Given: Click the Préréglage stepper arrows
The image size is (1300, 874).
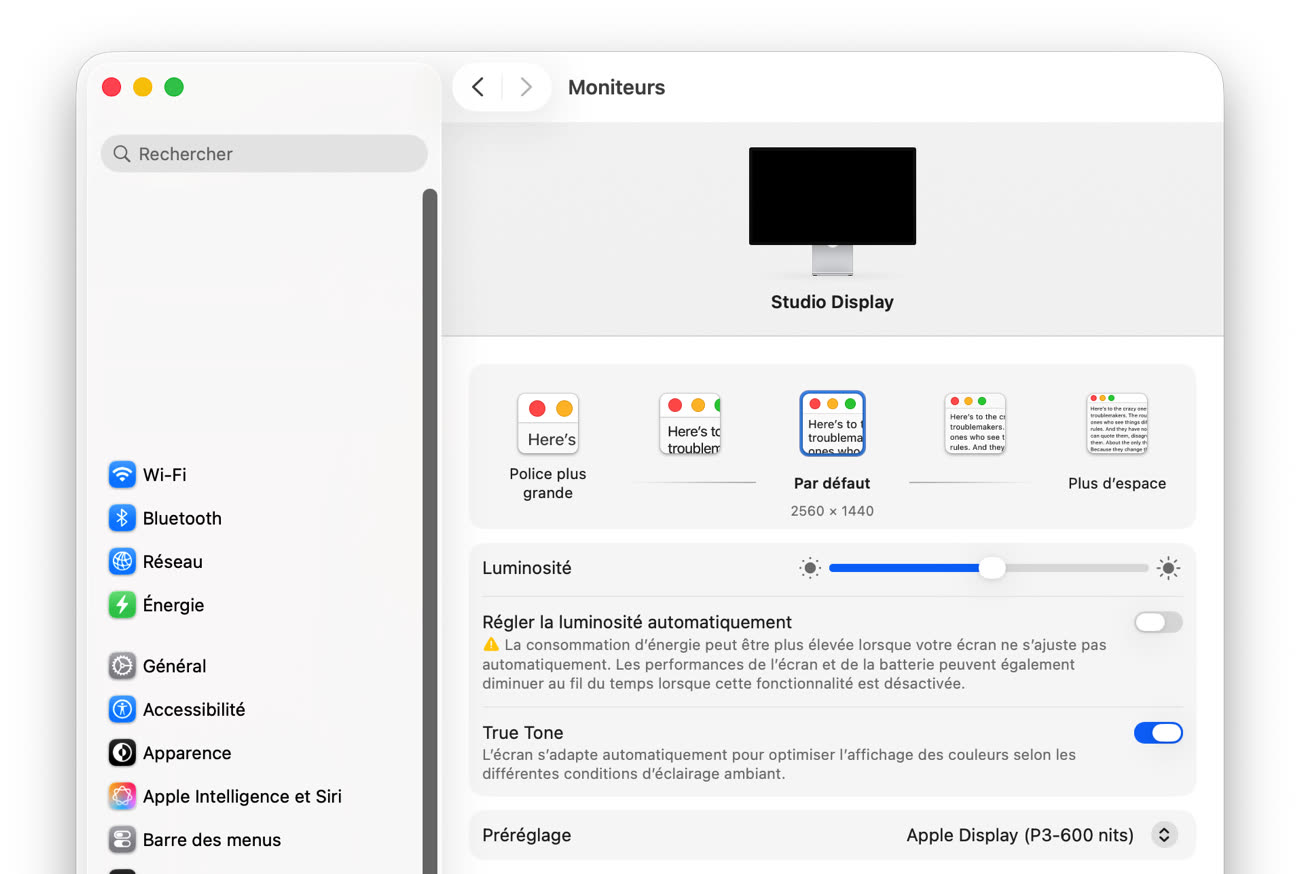Looking at the screenshot, I should [1164, 835].
